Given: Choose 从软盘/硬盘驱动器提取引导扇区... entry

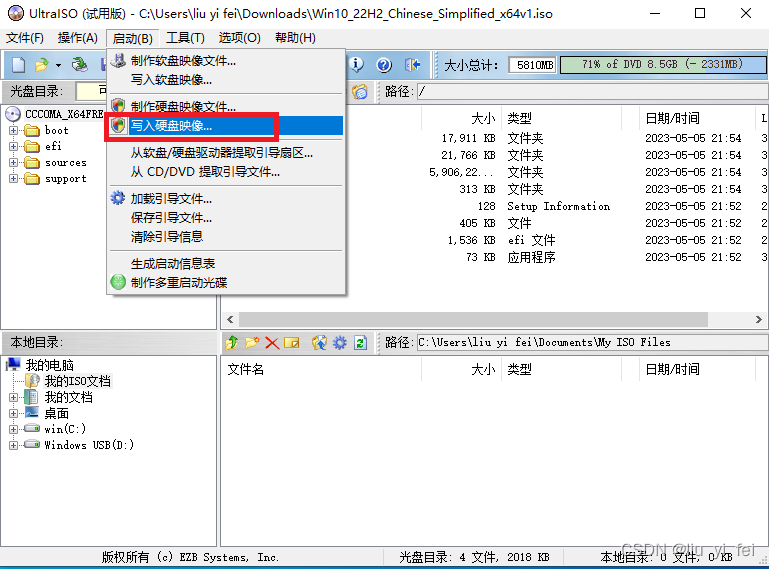Looking at the screenshot, I should coord(226,153).
